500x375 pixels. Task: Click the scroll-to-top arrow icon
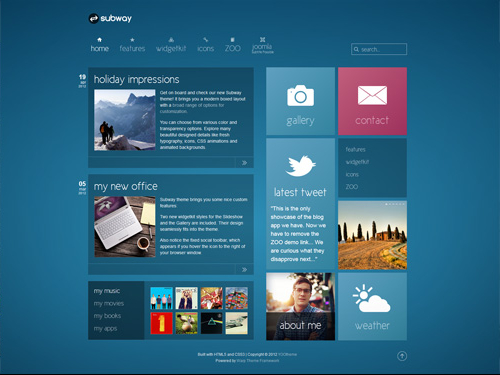[402, 356]
